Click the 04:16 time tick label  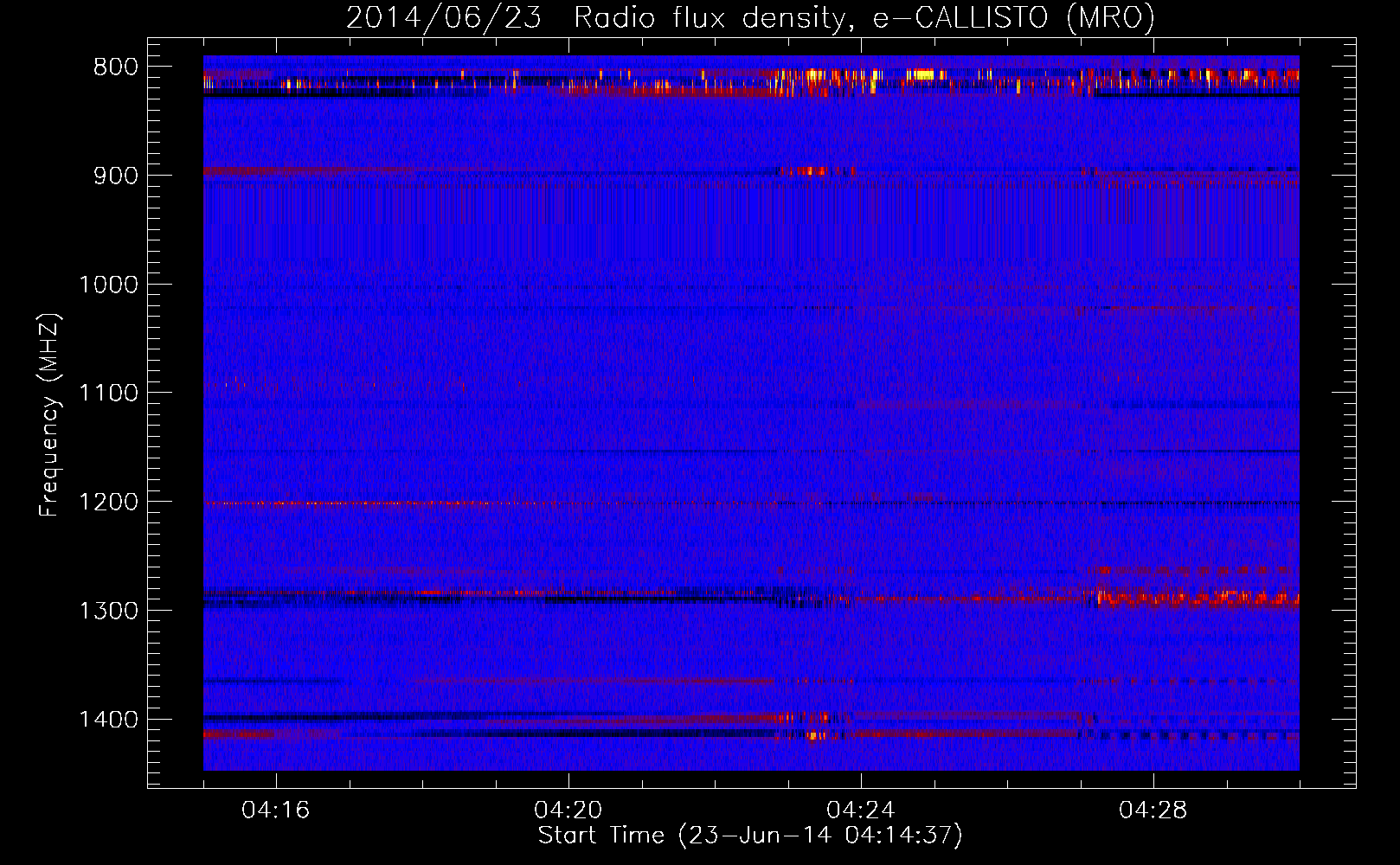(x=276, y=811)
